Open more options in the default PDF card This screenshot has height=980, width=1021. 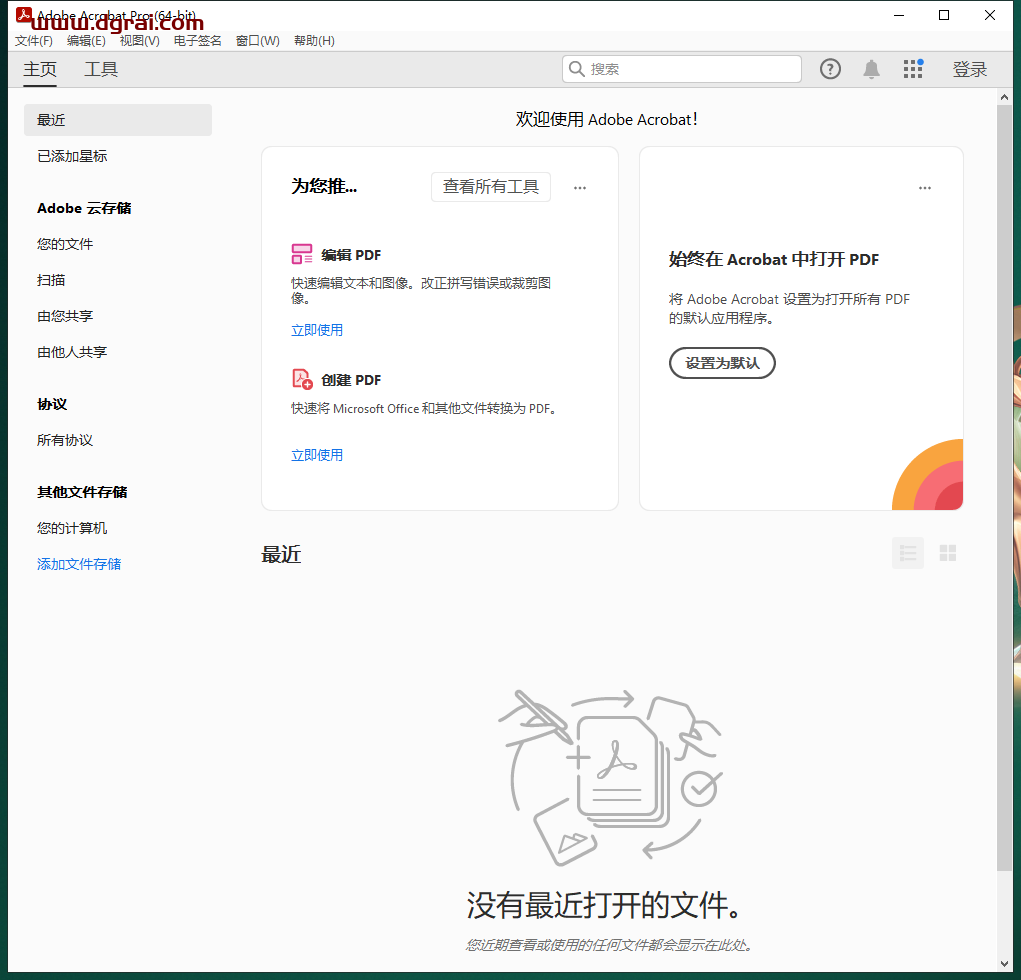(925, 188)
